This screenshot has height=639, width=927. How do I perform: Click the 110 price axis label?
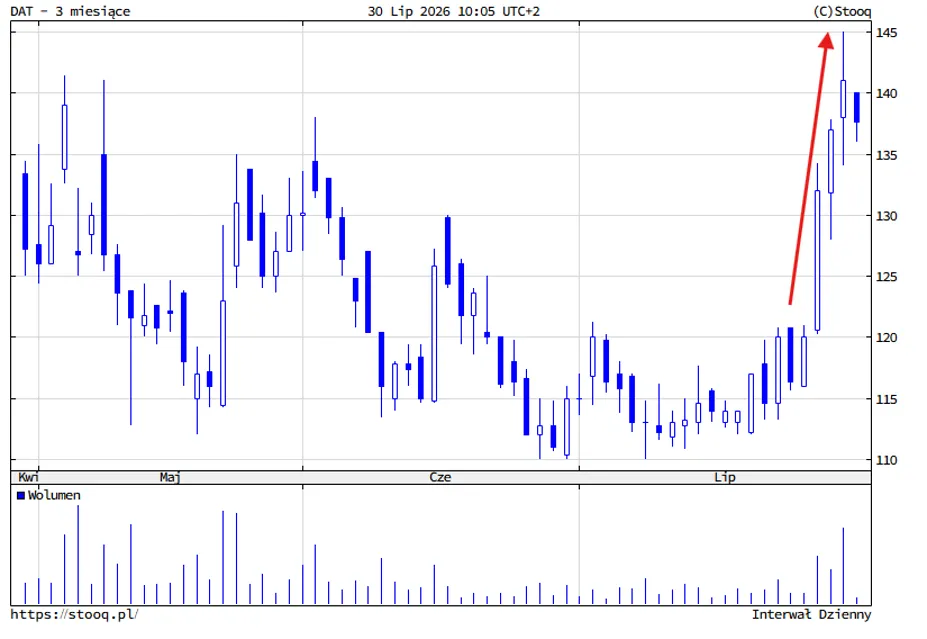pos(886,460)
